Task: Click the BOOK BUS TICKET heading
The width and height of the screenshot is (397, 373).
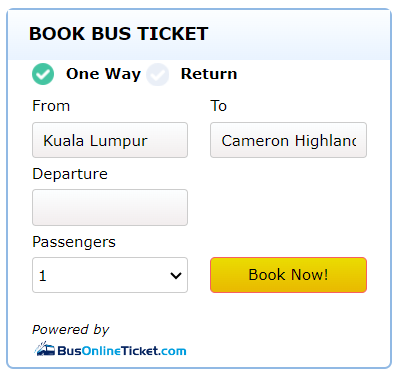Action: click(119, 34)
